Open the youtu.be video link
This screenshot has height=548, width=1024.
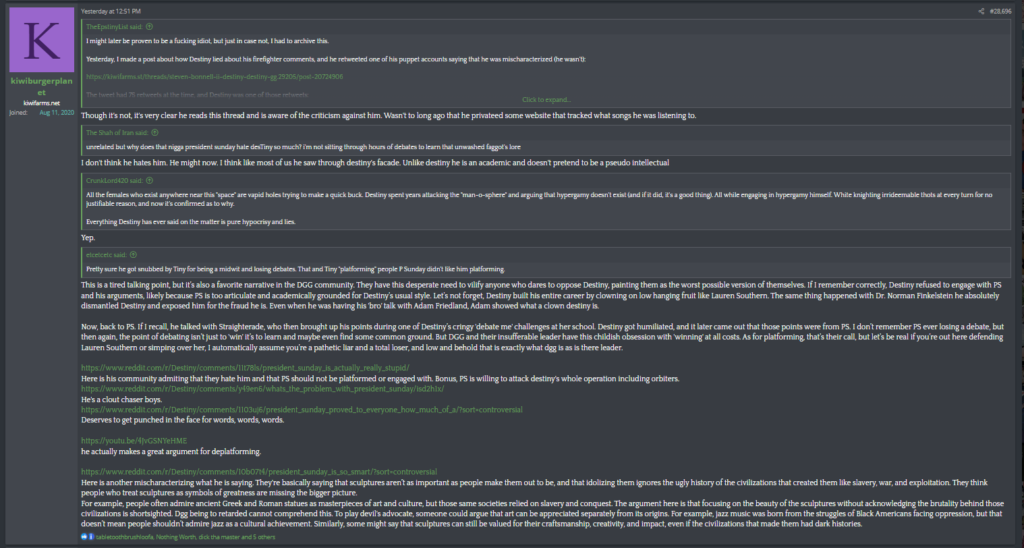coord(134,441)
